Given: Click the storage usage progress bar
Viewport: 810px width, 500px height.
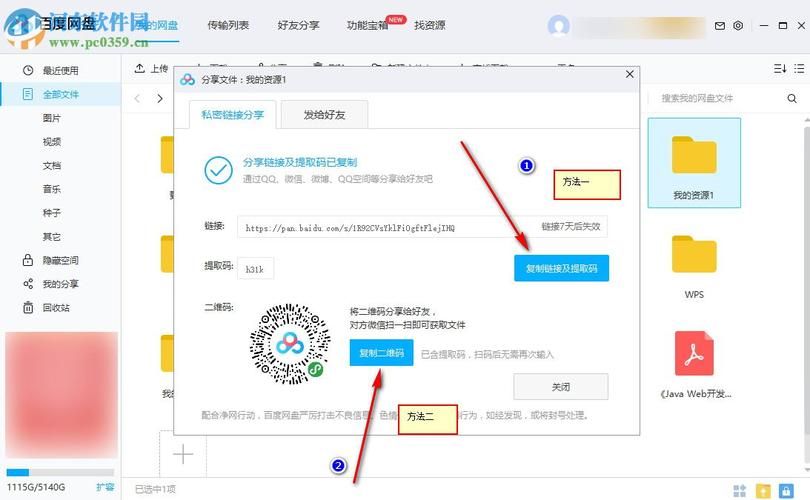Looking at the screenshot, I should pos(60,472).
